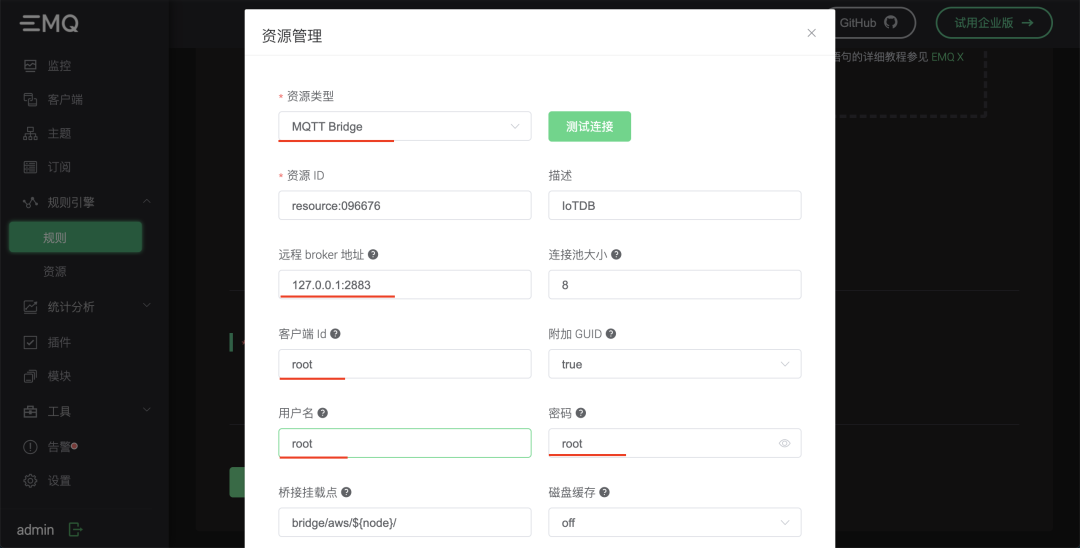The width and height of the screenshot is (1080, 548).
Task: Click the help icon beside 客户端 Id
Action: coord(335,334)
